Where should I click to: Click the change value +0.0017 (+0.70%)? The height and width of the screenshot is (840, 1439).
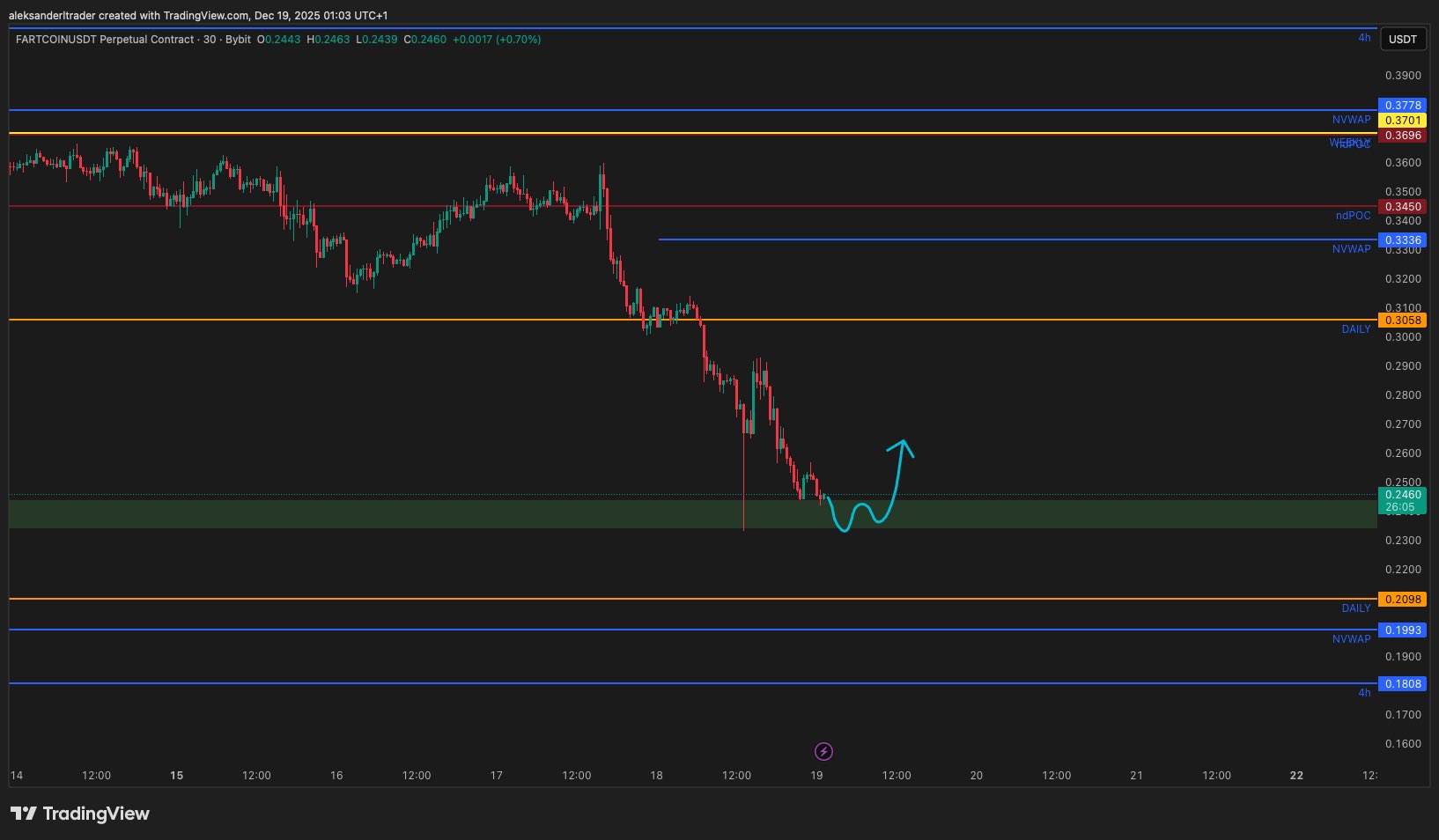(497, 40)
